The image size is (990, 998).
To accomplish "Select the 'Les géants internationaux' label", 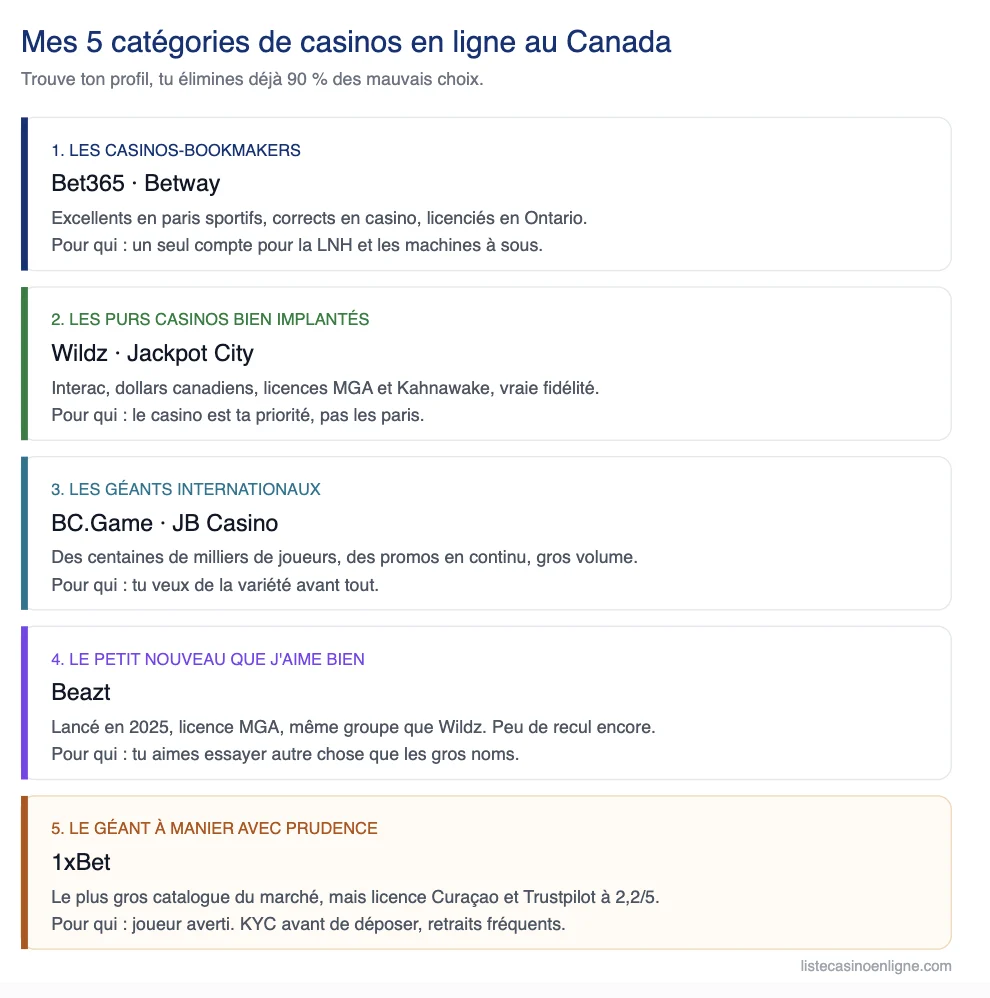I will pyautogui.click(x=186, y=489).
